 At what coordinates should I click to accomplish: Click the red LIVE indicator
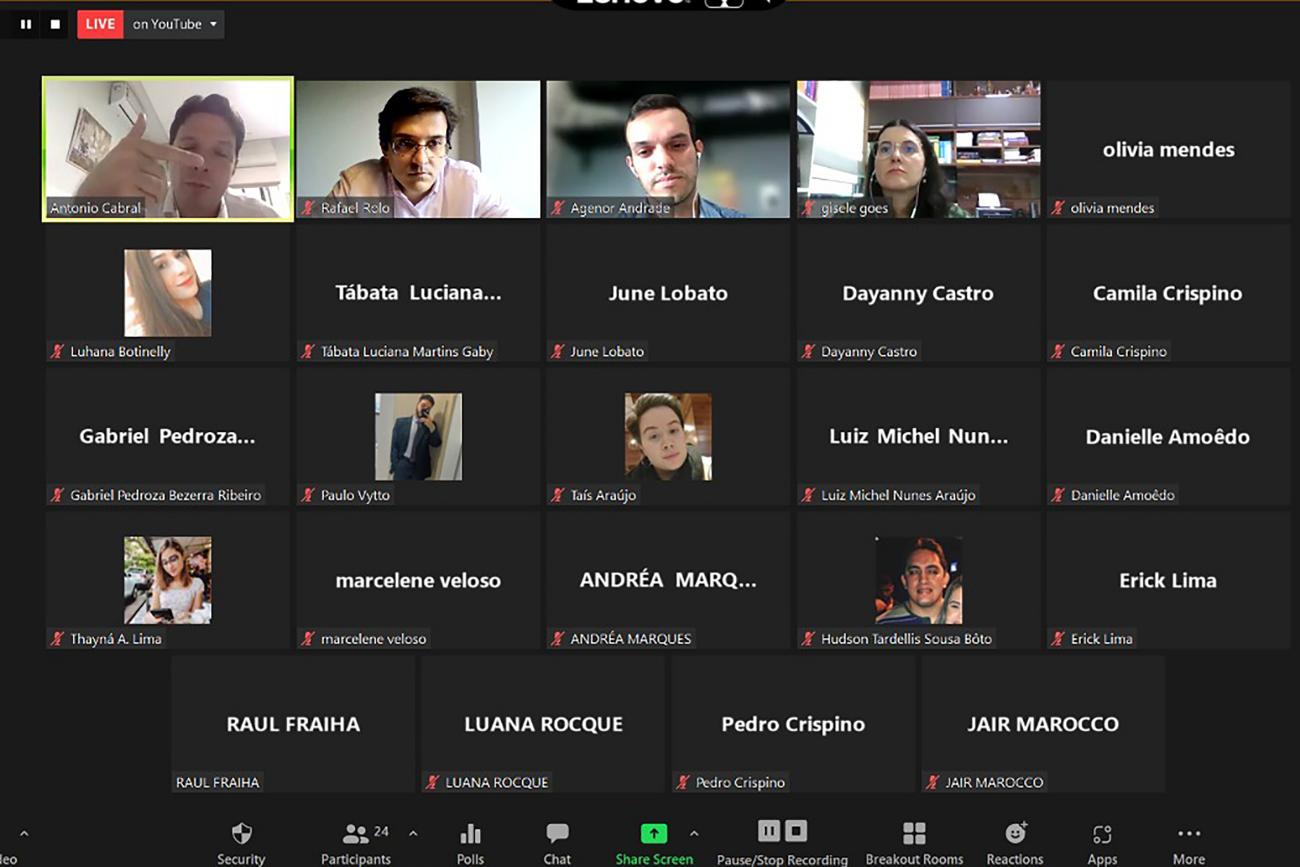point(100,24)
